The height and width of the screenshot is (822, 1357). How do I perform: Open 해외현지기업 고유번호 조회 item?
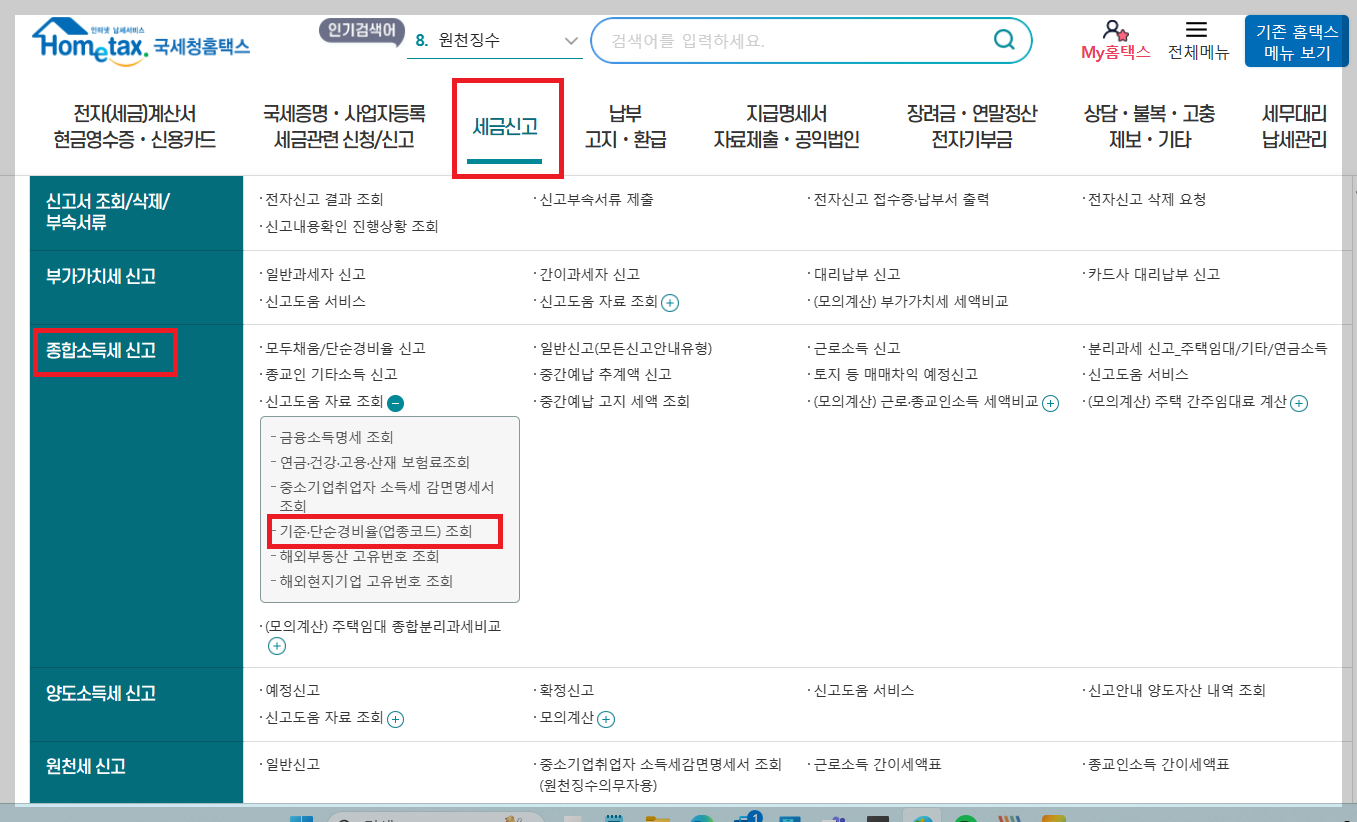pos(366,581)
